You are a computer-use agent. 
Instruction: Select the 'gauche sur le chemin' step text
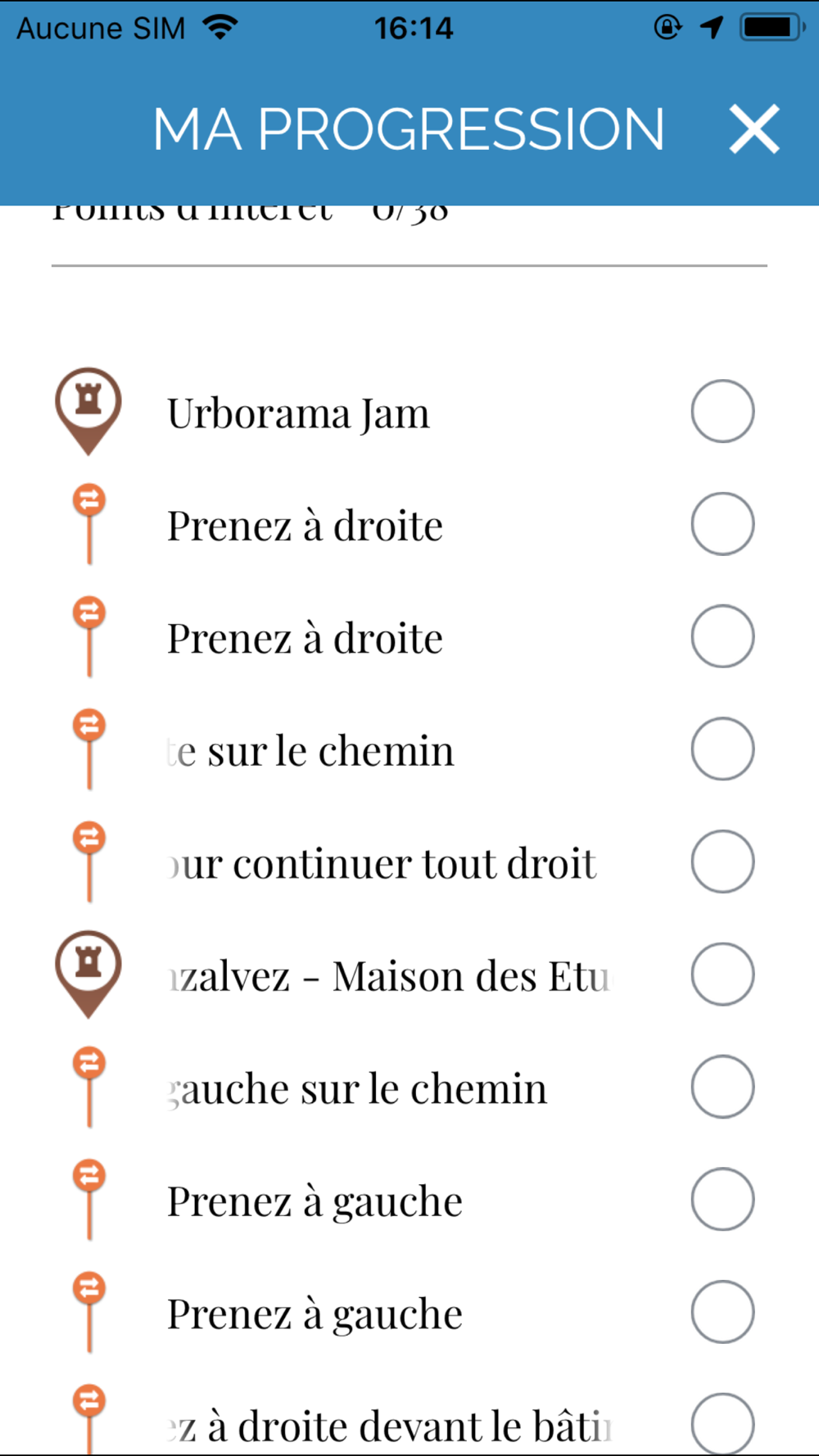(x=357, y=1089)
